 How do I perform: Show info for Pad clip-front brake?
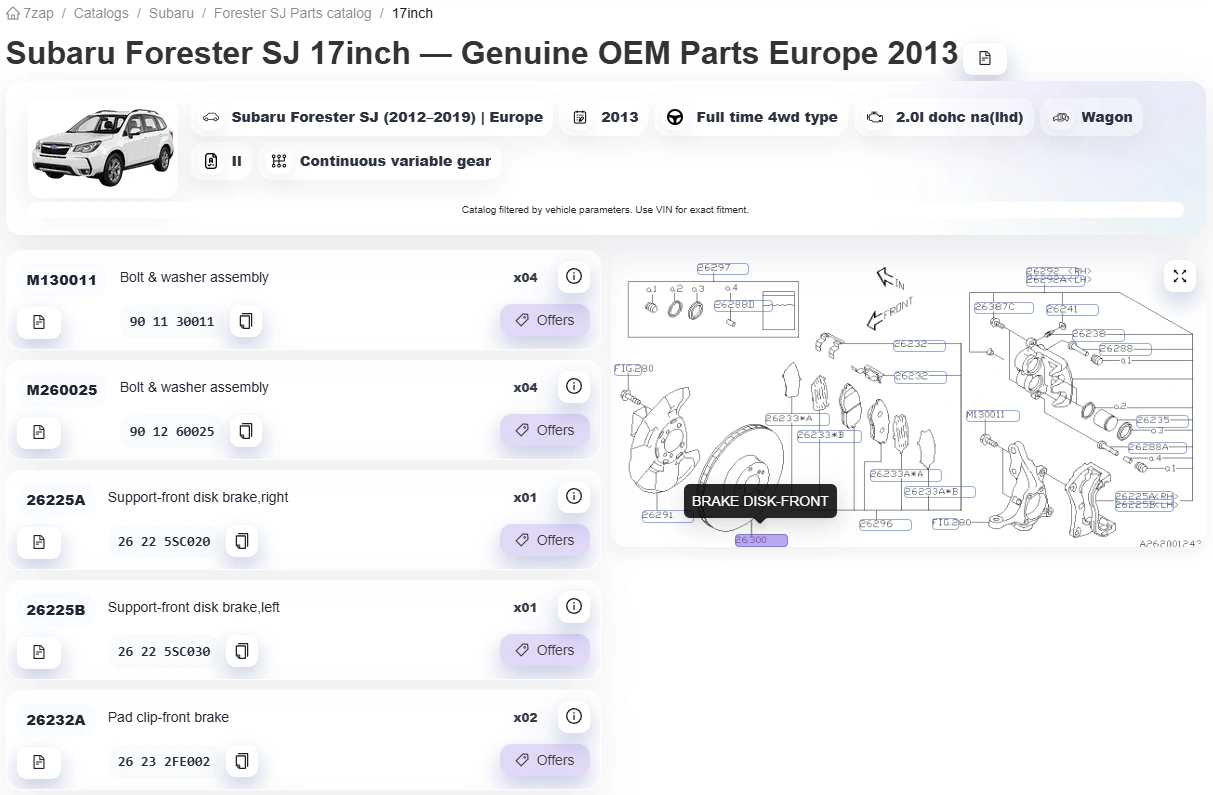573,716
